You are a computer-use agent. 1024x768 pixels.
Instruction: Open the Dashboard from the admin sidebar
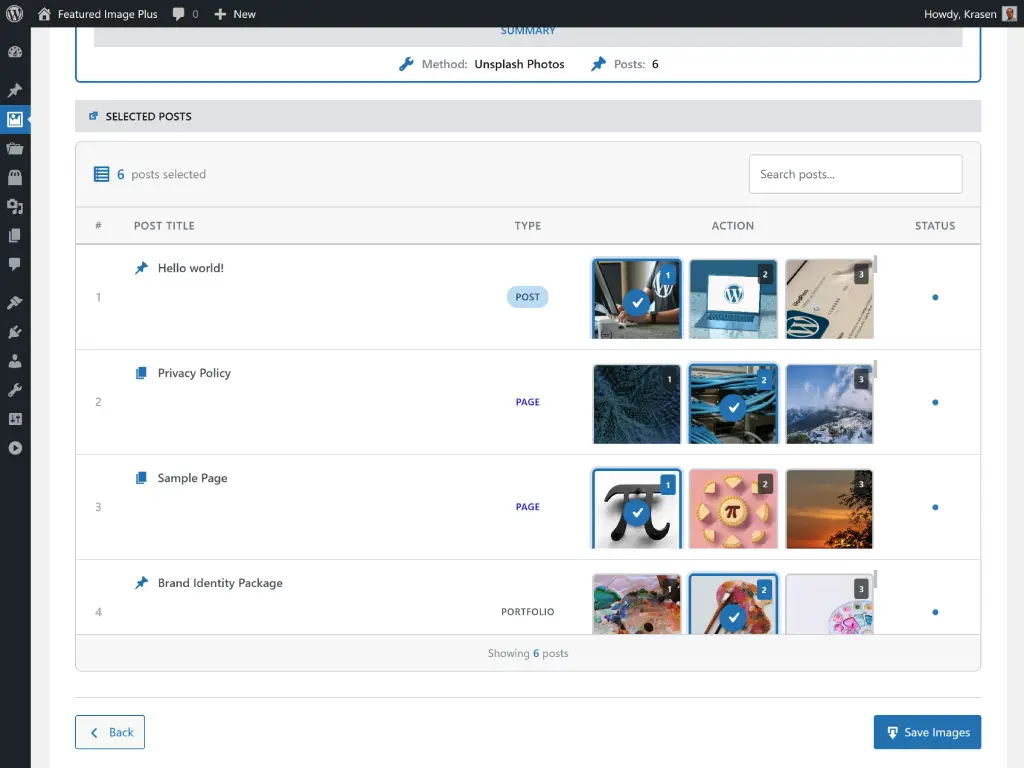[16, 51]
